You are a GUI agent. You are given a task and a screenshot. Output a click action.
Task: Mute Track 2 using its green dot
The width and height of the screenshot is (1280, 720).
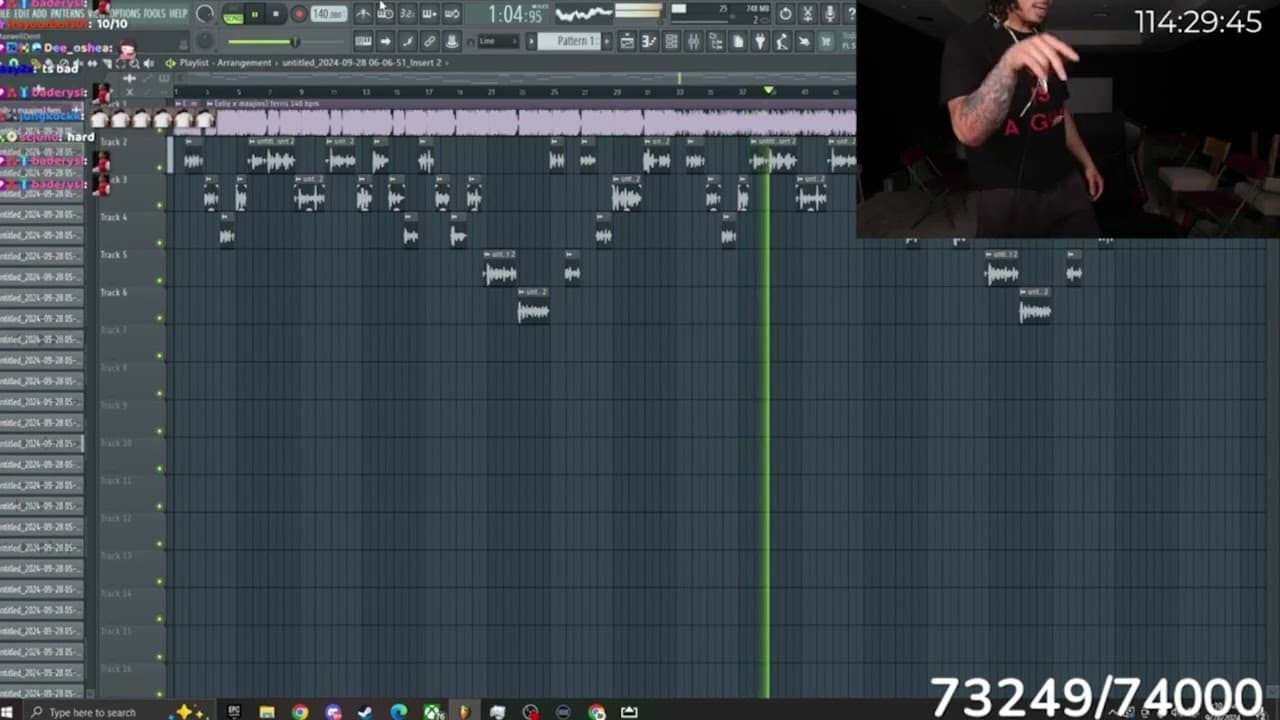(160, 168)
